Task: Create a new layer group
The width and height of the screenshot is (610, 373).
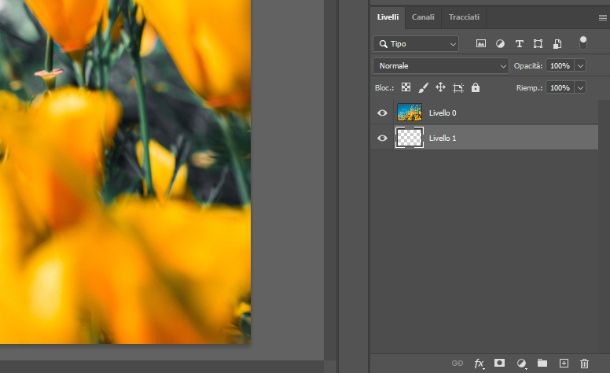Action: [x=542, y=363]
